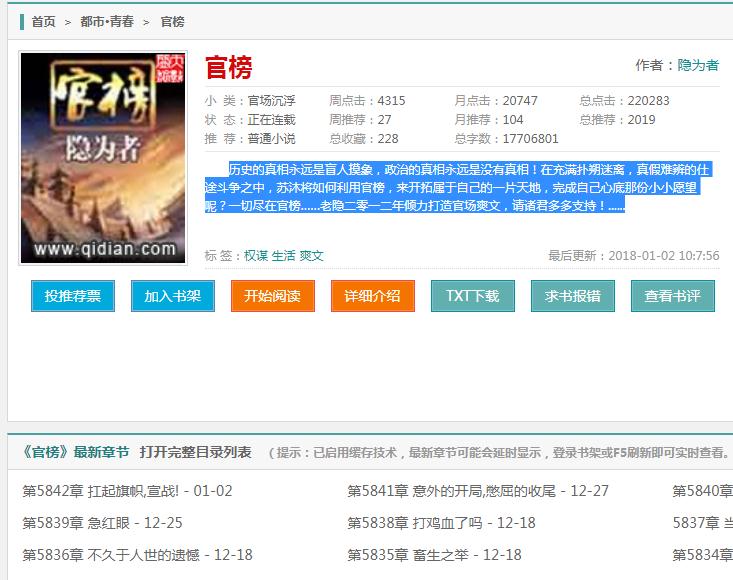Open author 隐为者 profile link
The height and width of the screenshot is (580, 733).
[698, 65]
